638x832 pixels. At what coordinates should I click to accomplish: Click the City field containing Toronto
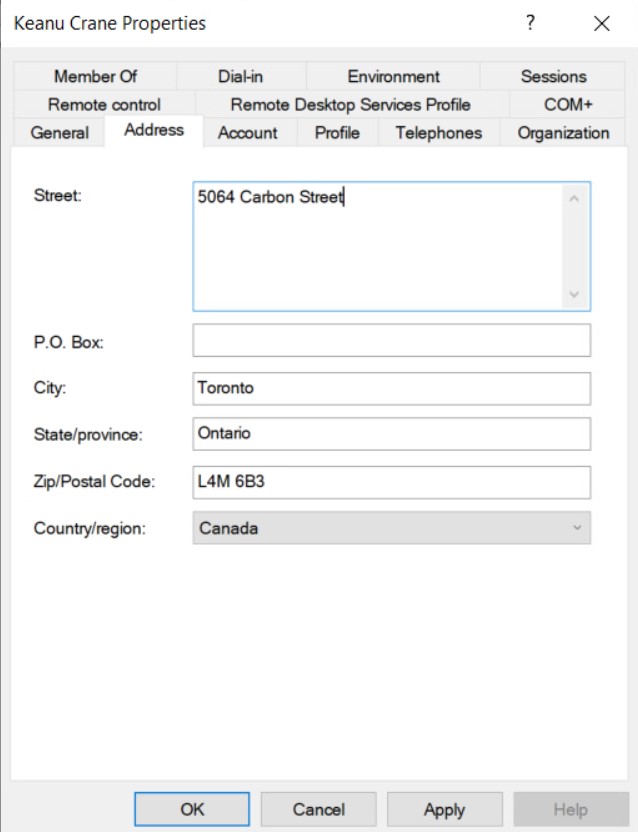tap(391, 388)
